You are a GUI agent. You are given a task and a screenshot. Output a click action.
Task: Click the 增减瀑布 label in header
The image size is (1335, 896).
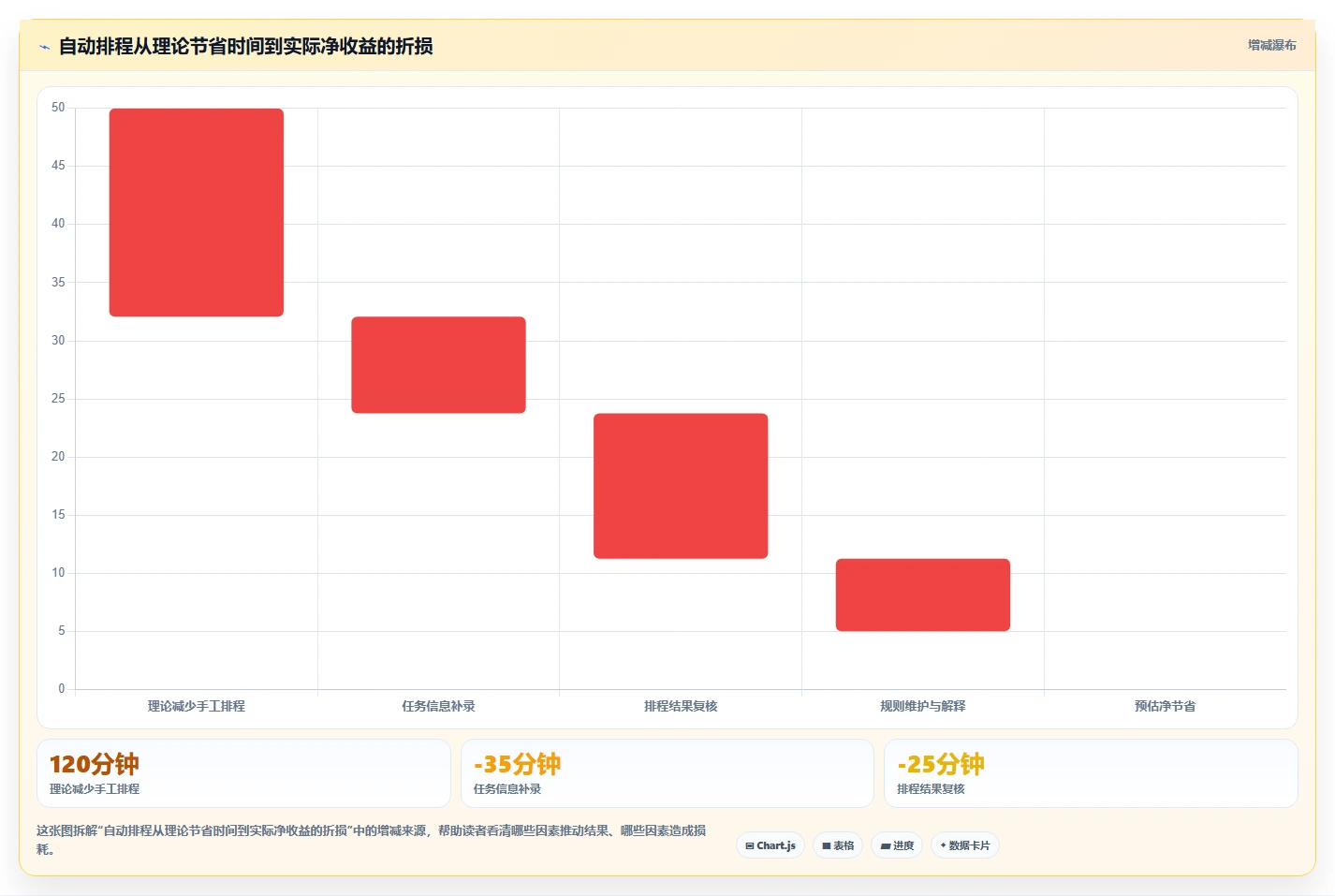tap(1271, 45)
